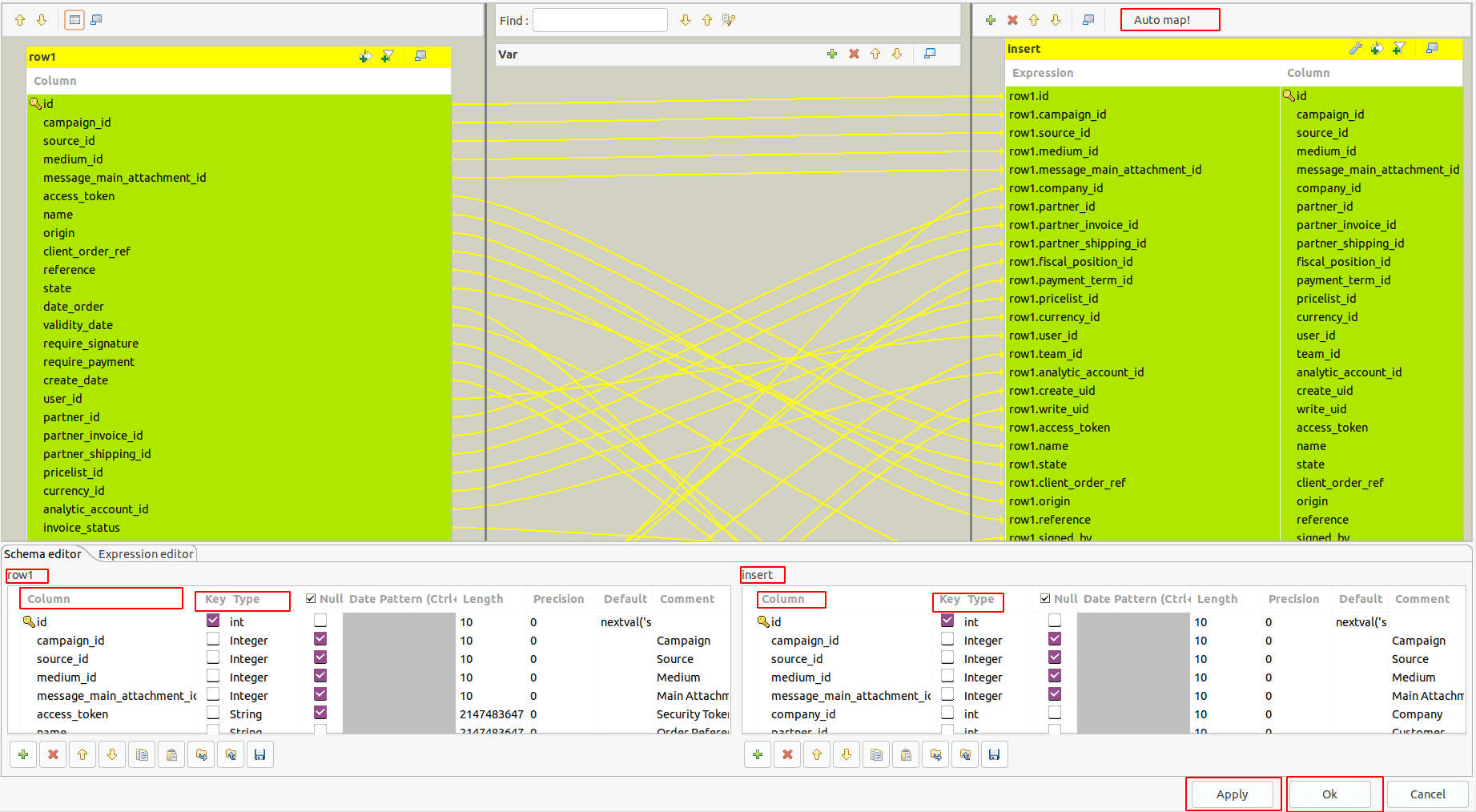Add a filter to the insert output table

tap(1398, 49)
